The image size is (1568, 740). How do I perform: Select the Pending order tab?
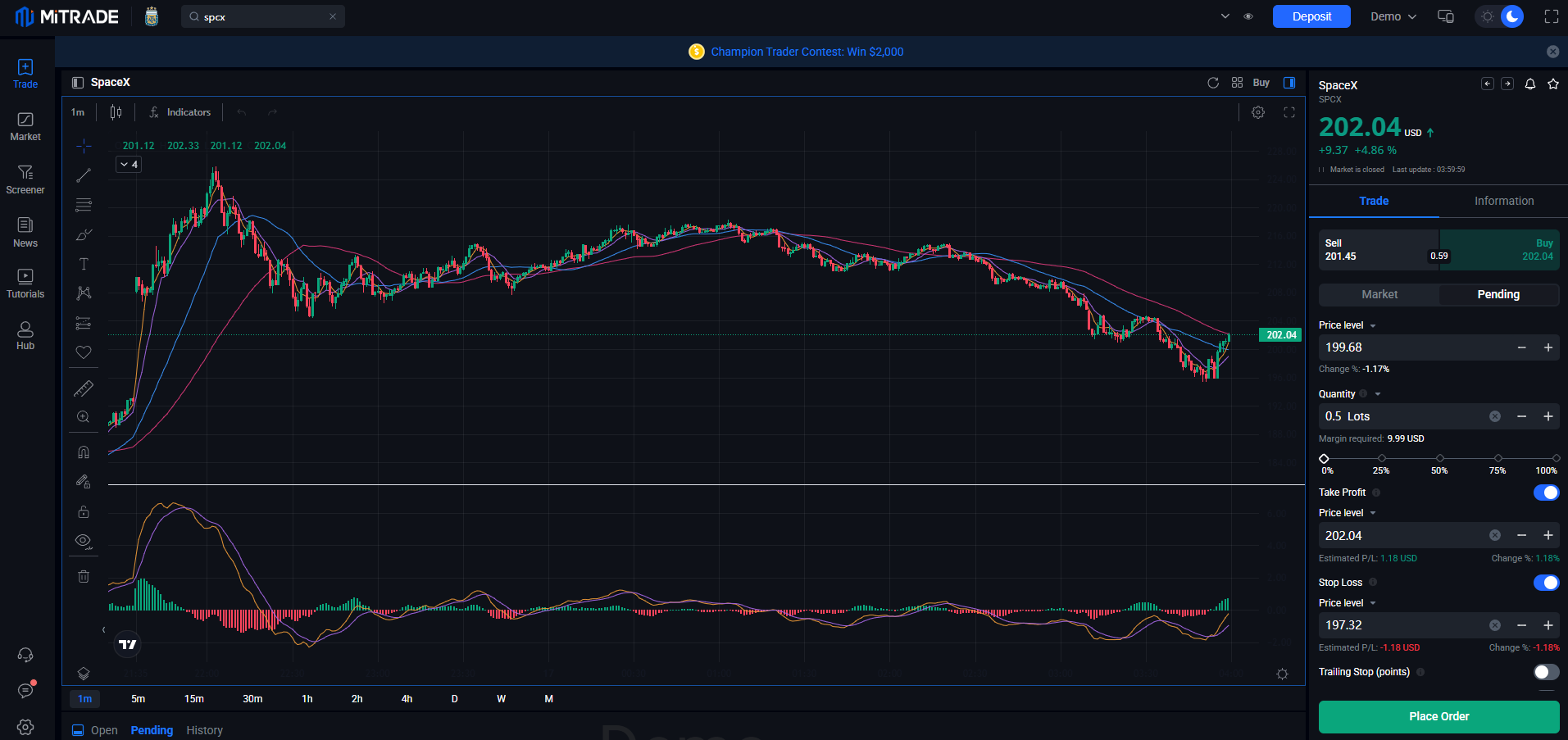pos(1498,294)
